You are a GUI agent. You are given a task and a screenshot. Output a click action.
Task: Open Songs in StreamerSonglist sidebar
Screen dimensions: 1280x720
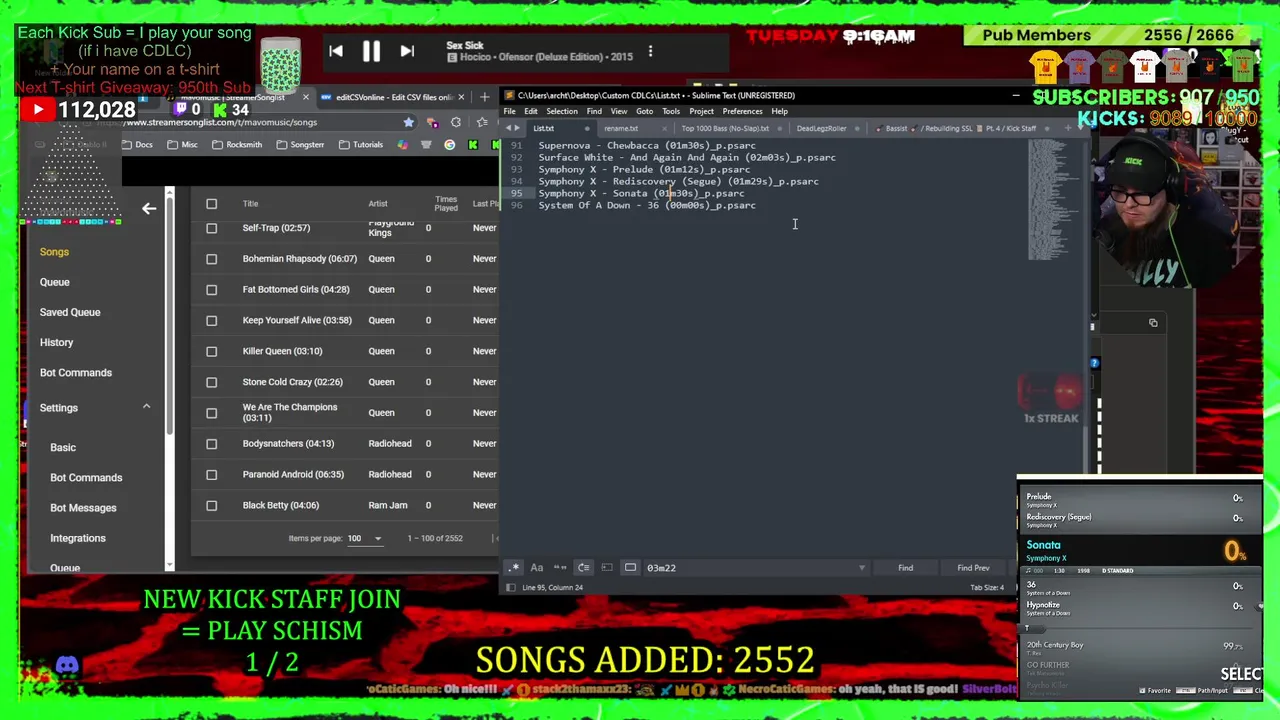pyautogui.click(x=54, y=252)
